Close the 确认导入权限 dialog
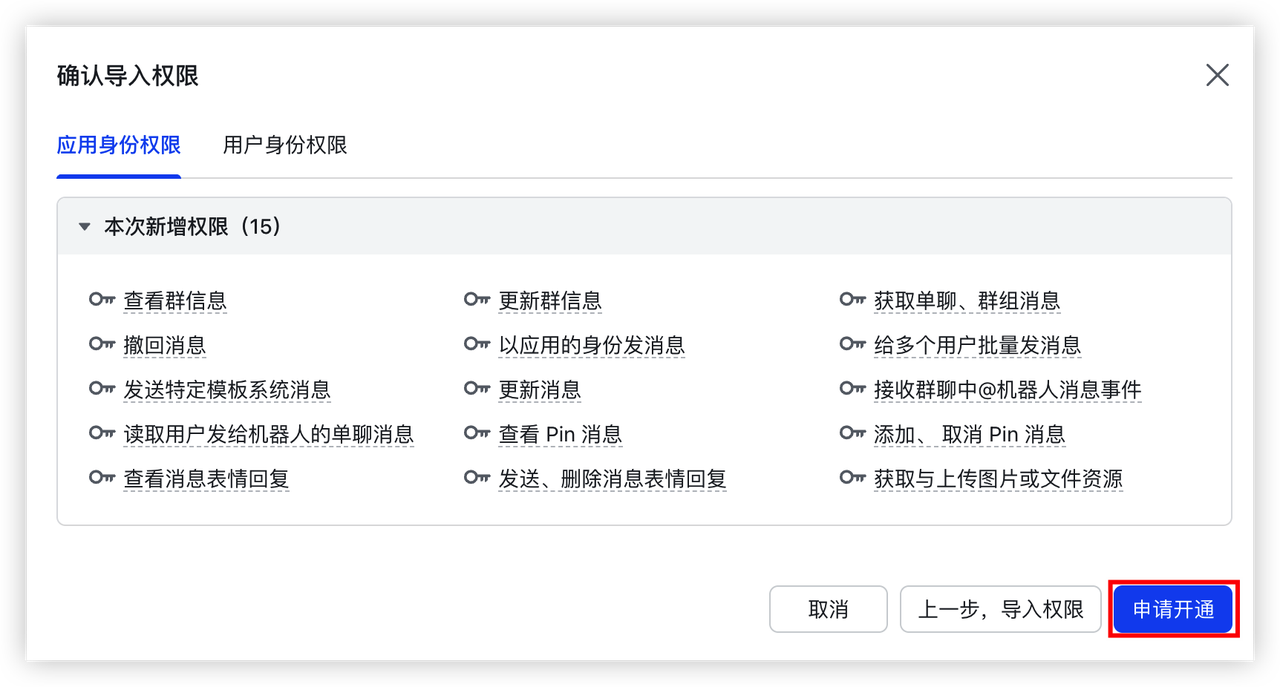 click(x=1217, y=75)
